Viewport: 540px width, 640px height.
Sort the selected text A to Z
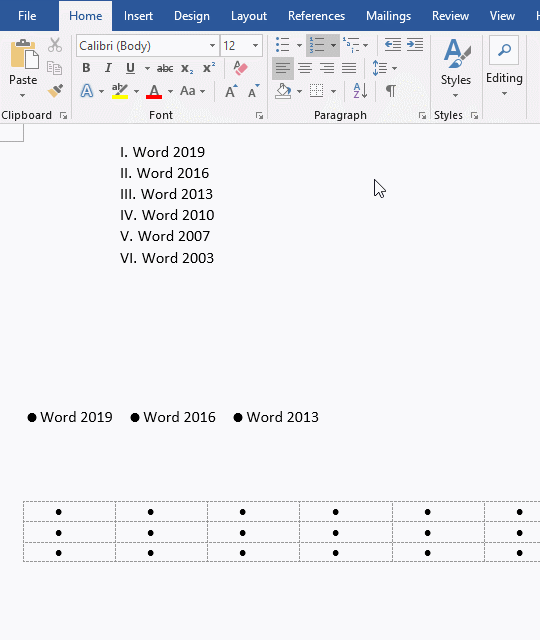point(360,91)
